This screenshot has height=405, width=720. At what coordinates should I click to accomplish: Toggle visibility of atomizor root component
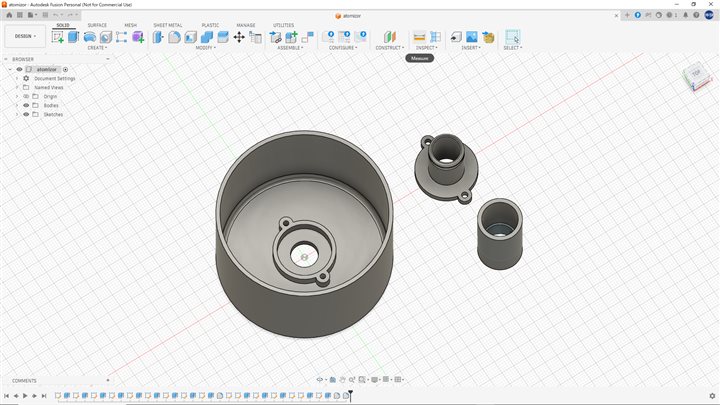coord(19,69)
